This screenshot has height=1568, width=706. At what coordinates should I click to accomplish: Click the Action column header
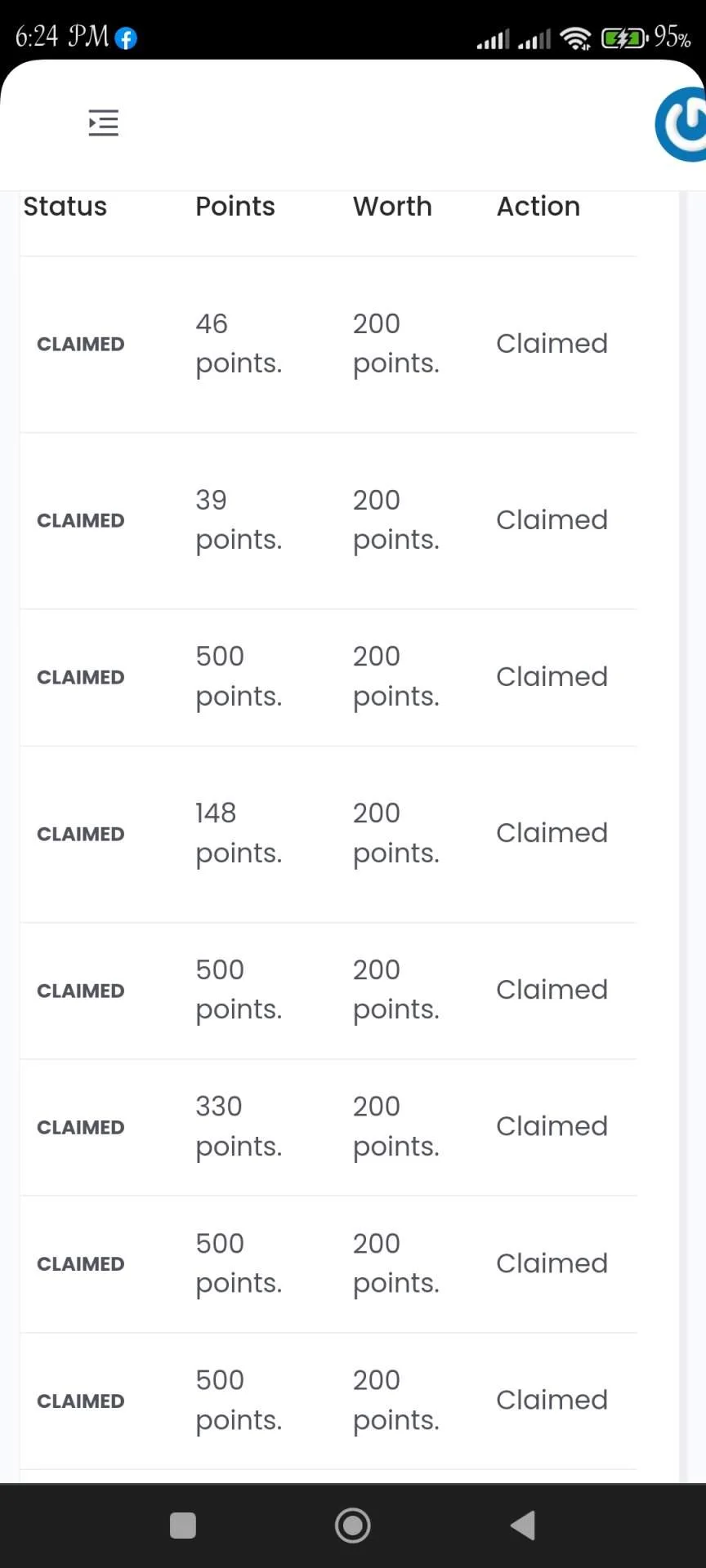point(538,207)
